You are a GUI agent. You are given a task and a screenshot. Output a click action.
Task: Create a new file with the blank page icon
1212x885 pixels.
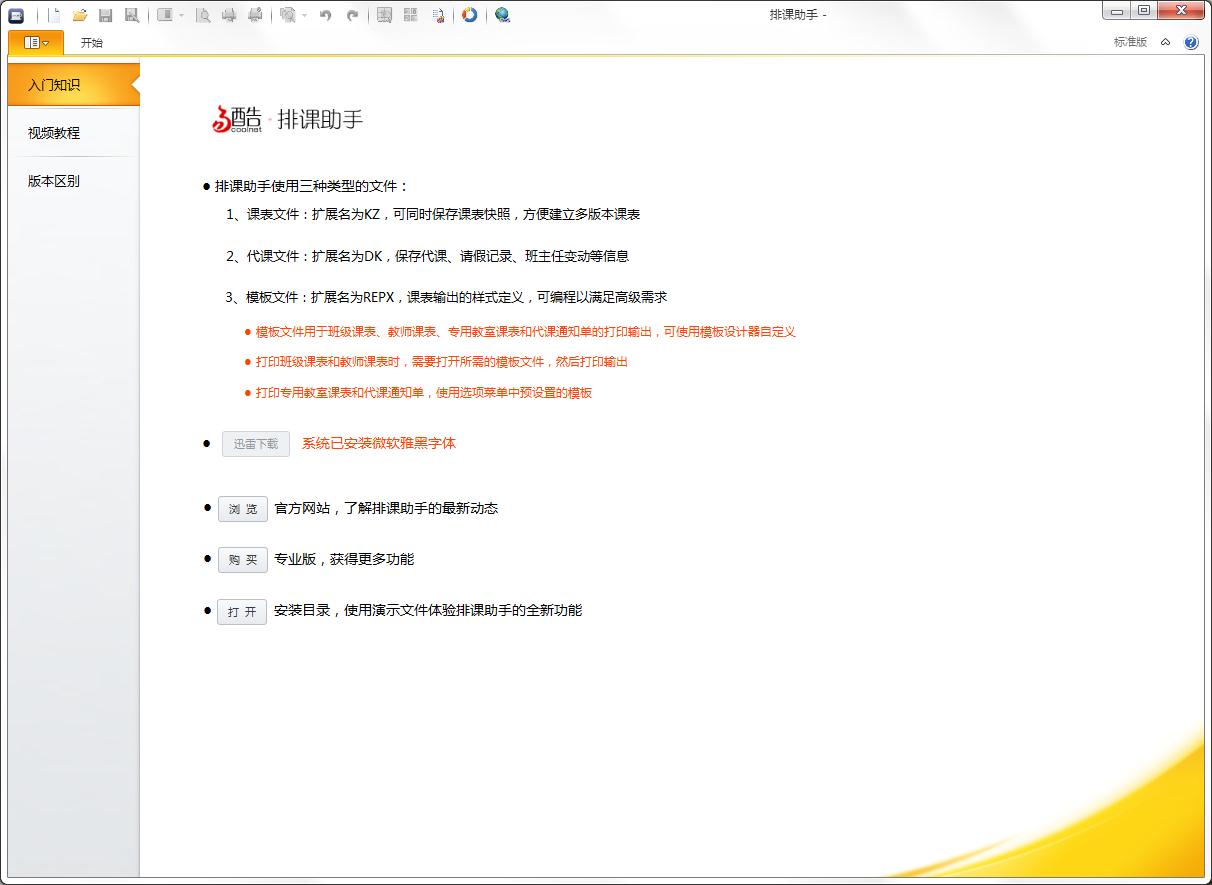tap(54, 15)
